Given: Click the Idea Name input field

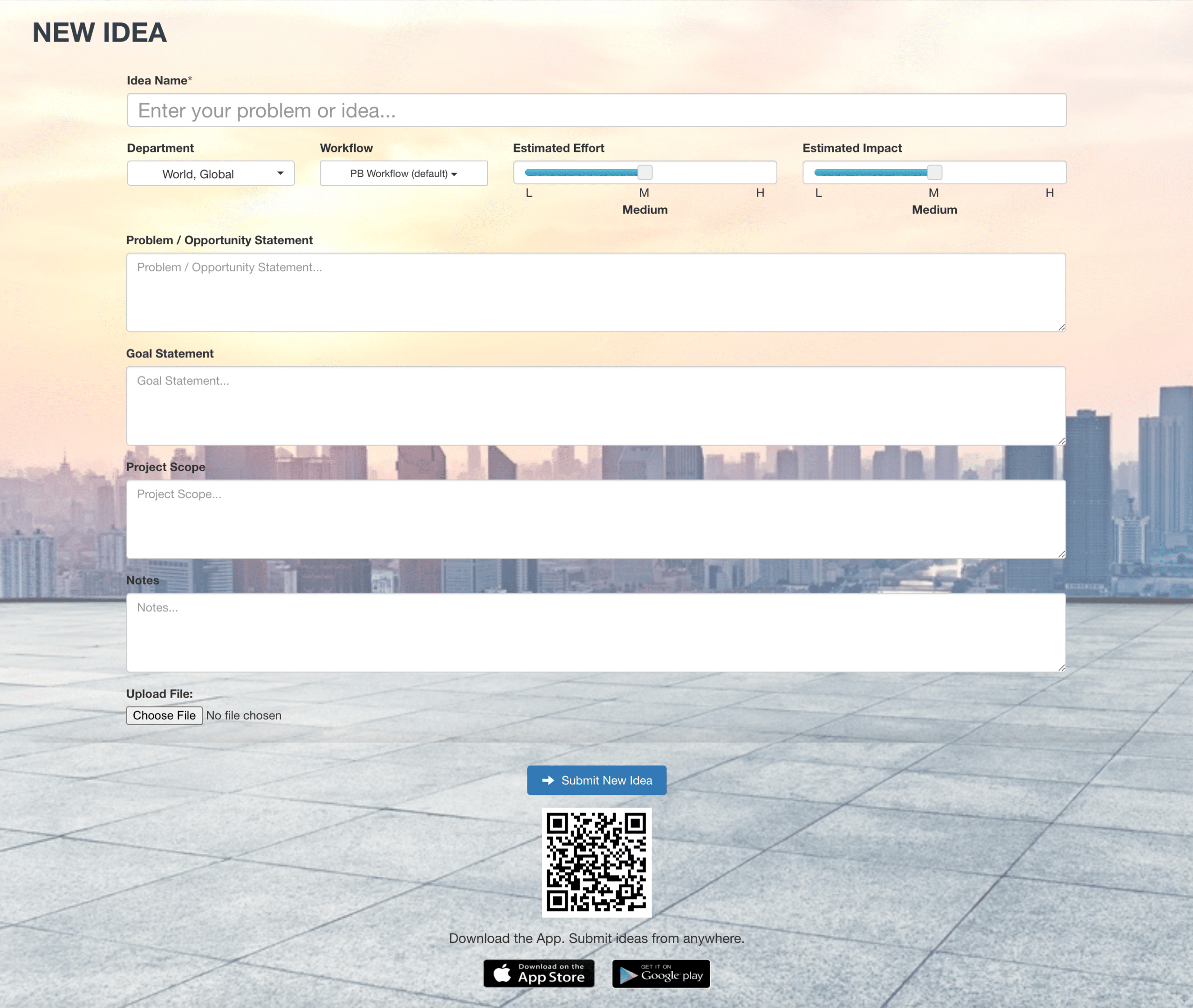Looking at the screenshot, I should coord(596,110).
